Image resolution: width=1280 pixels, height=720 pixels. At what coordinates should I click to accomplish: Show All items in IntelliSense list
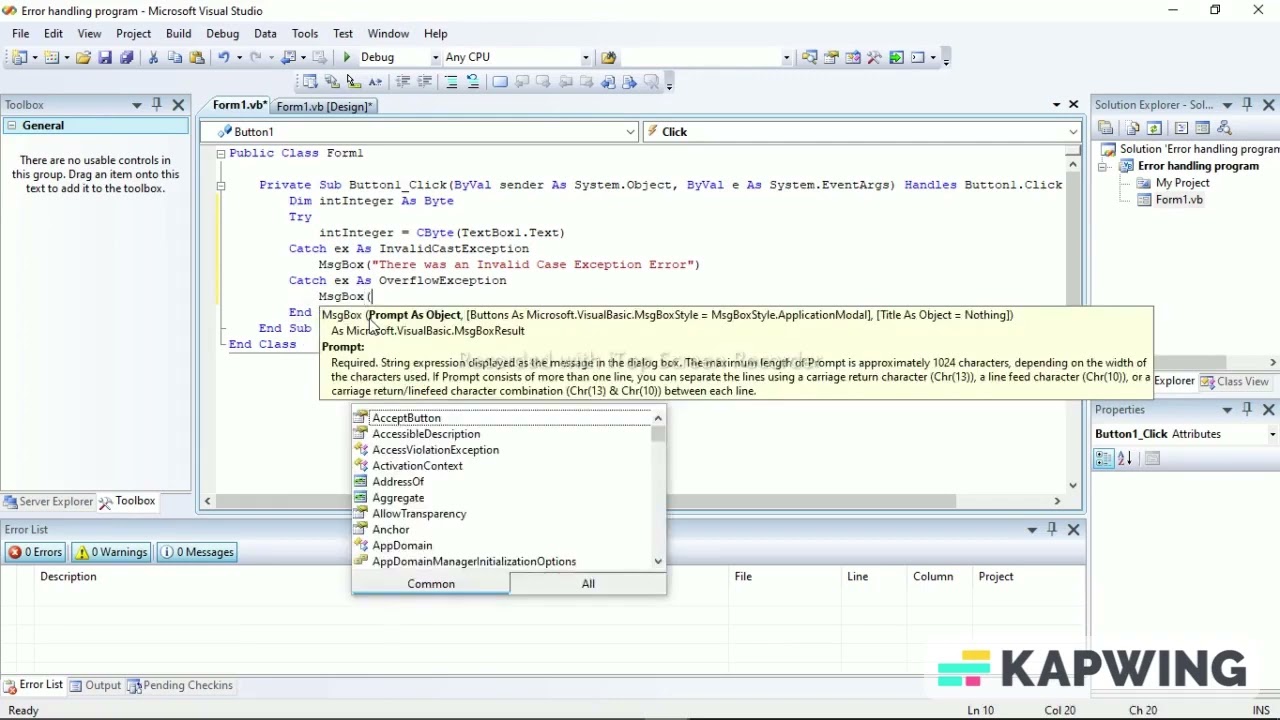coord(588,584)
